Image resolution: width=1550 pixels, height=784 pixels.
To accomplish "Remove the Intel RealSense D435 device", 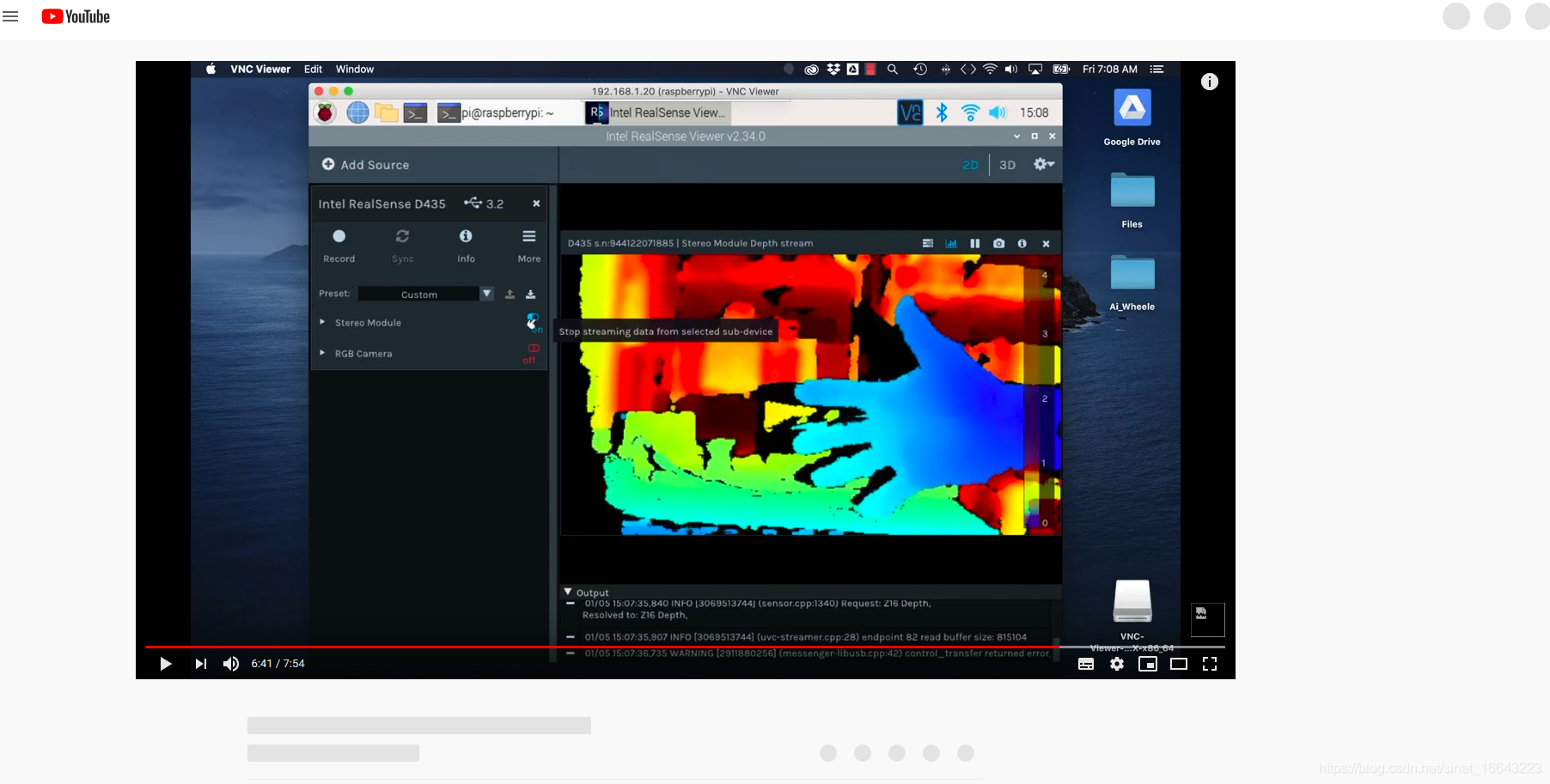I will pos(536,204).
